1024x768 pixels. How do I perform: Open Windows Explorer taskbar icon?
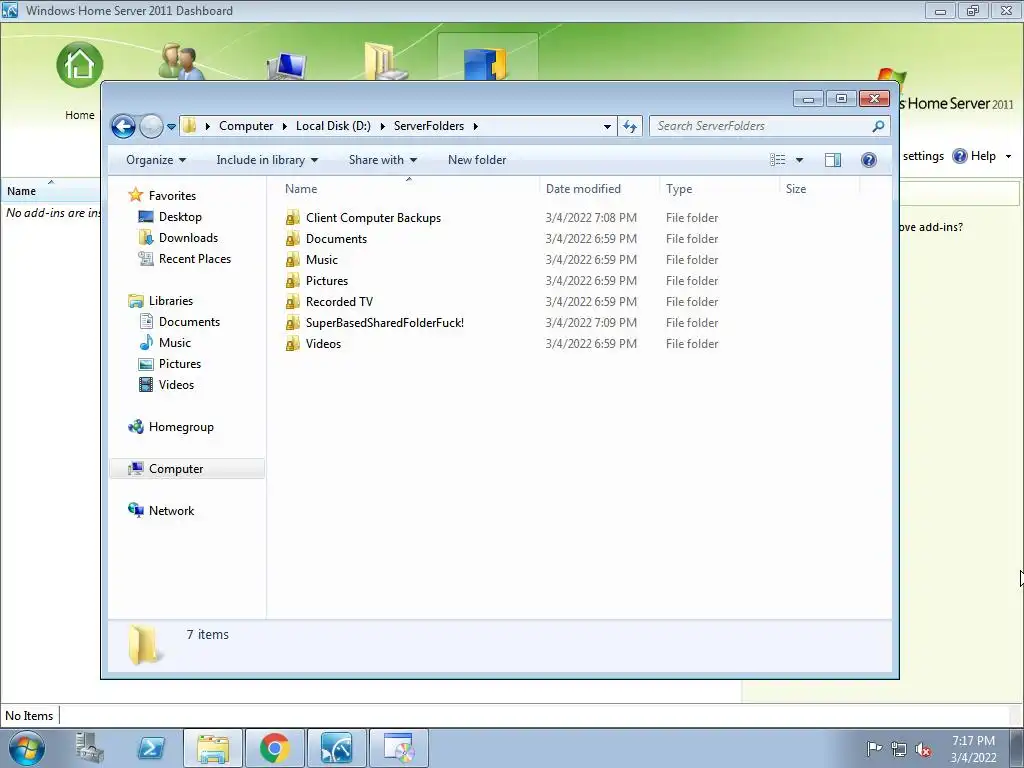click(x=213, y=748)
